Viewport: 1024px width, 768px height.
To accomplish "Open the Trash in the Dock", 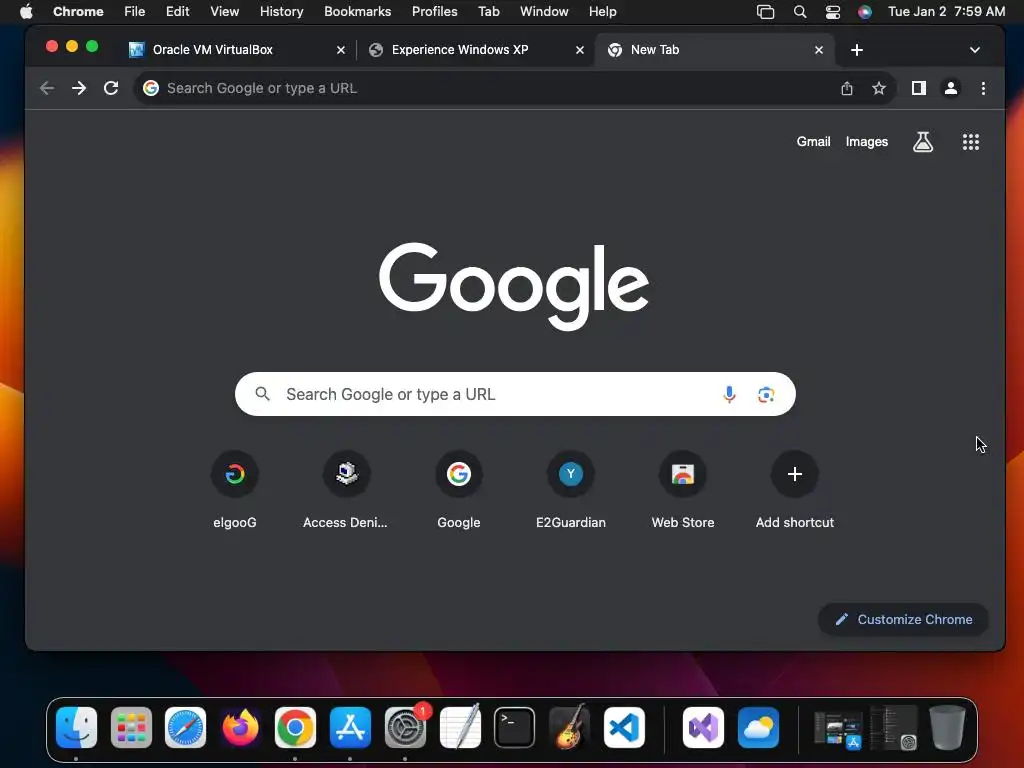I will click(948, 727).
